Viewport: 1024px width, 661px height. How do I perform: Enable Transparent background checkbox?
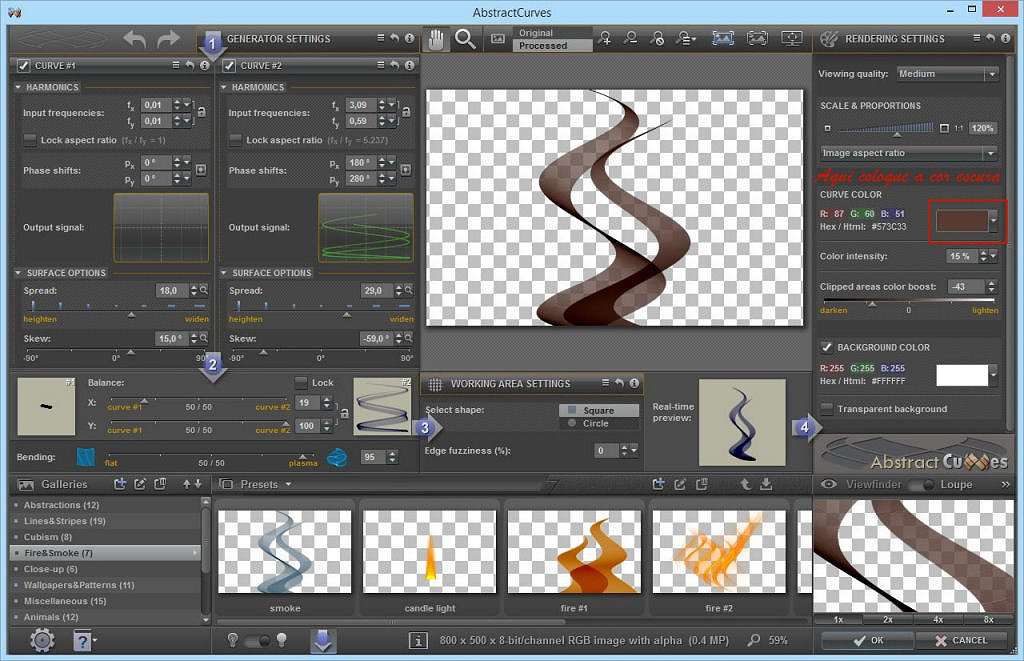click(x=827, y=409)
